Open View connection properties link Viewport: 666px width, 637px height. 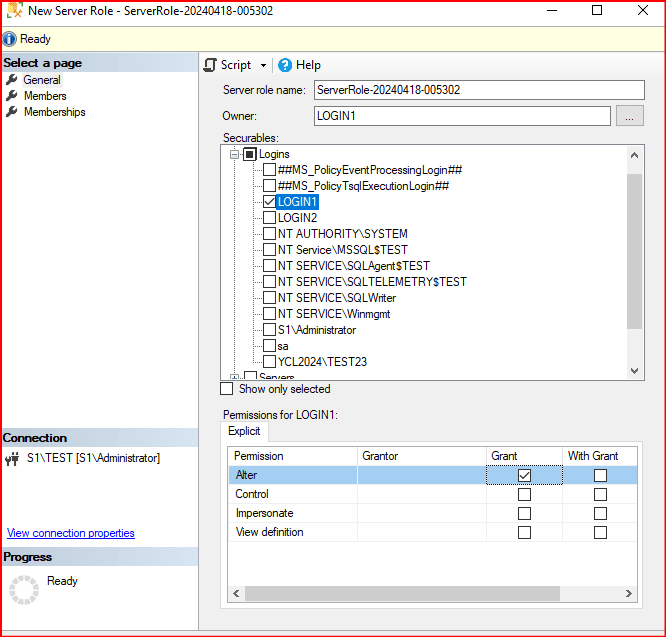click(71, 533)
